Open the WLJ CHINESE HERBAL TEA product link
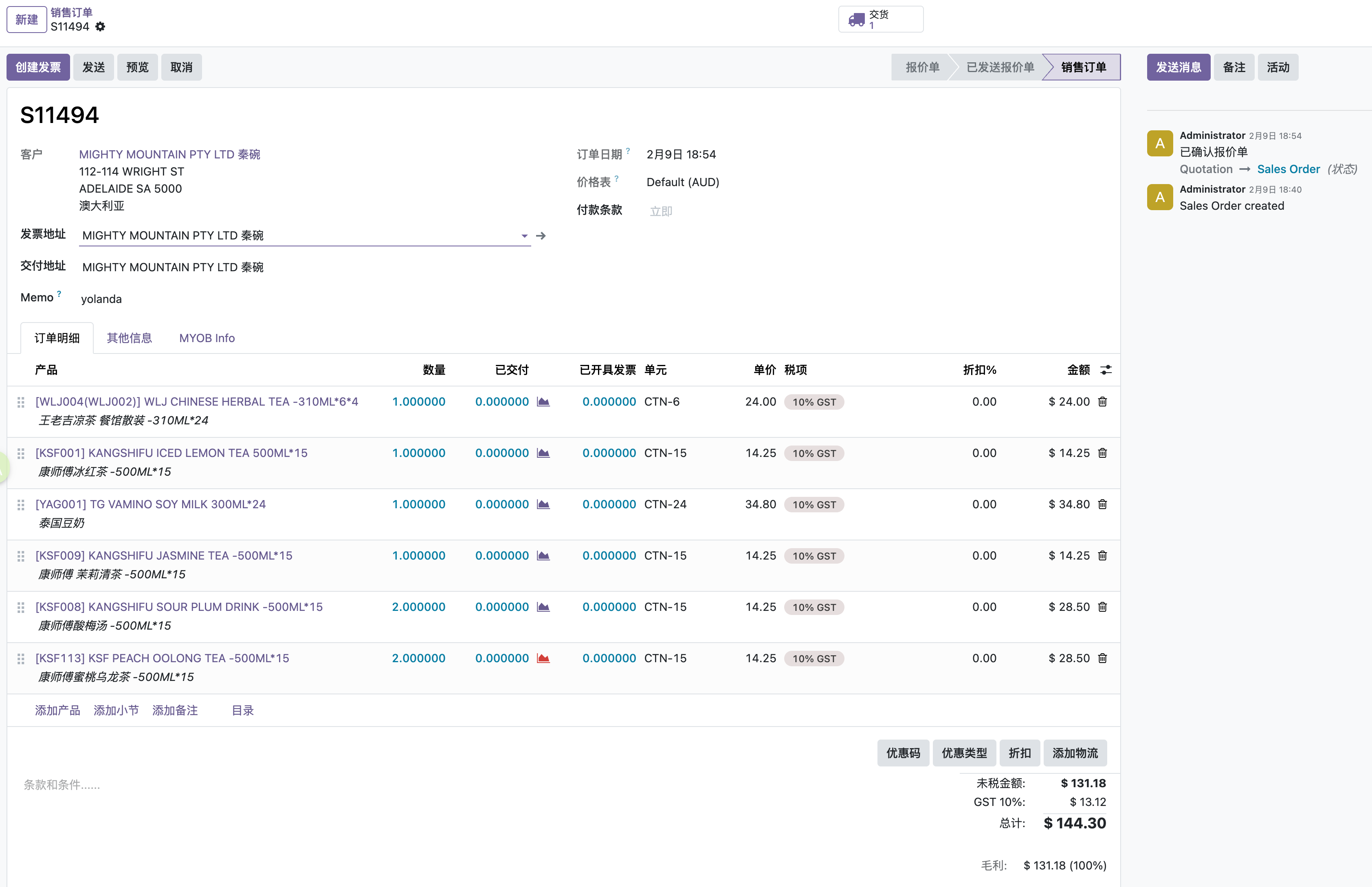The width and height of the screenshot is (1372, 887). coord(197,402)
